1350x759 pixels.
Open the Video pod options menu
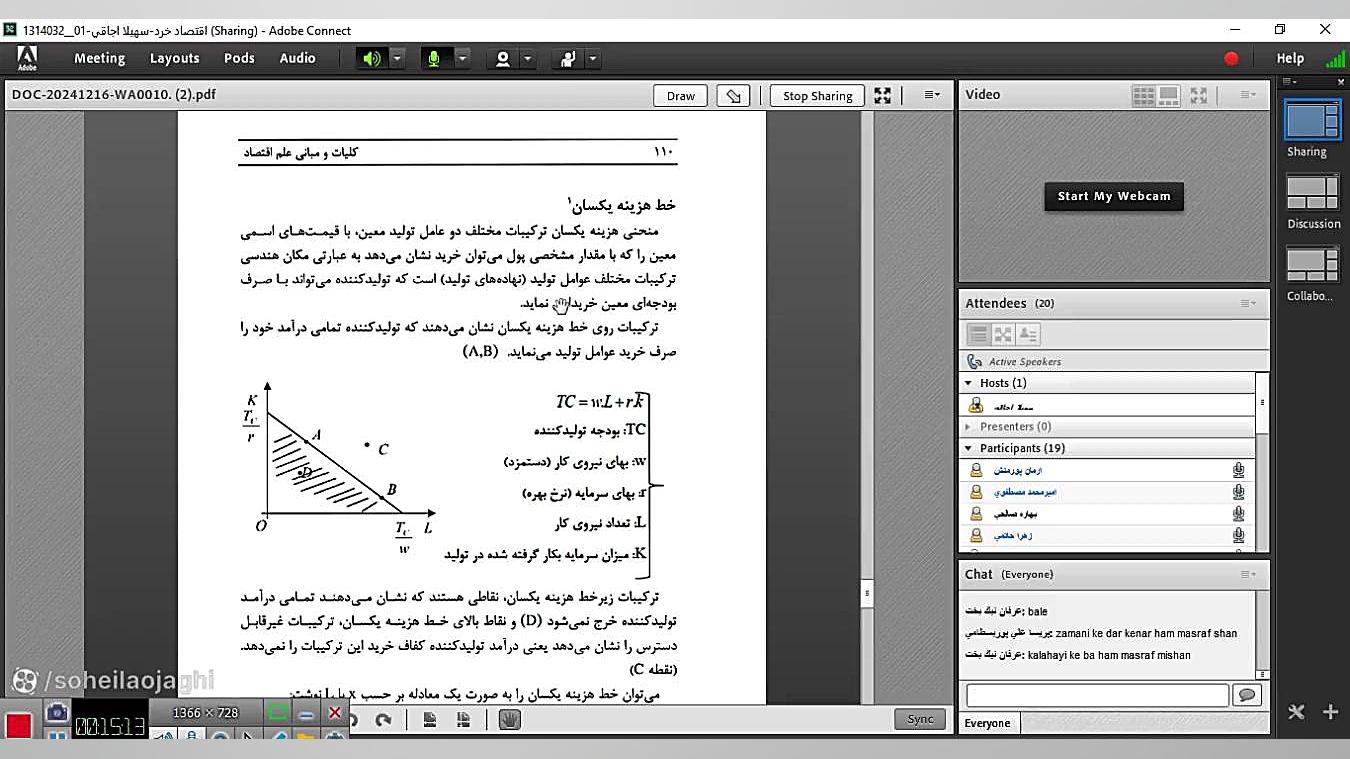pos(1248,95)
